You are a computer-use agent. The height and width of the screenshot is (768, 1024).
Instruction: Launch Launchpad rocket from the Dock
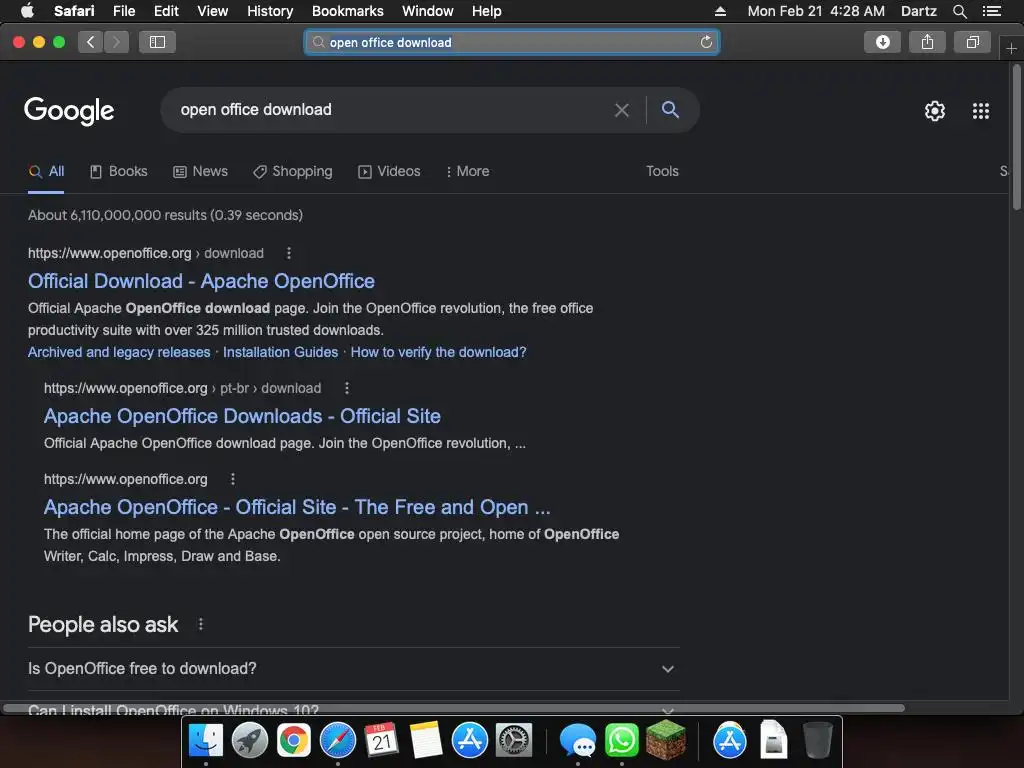coord(249,741)
